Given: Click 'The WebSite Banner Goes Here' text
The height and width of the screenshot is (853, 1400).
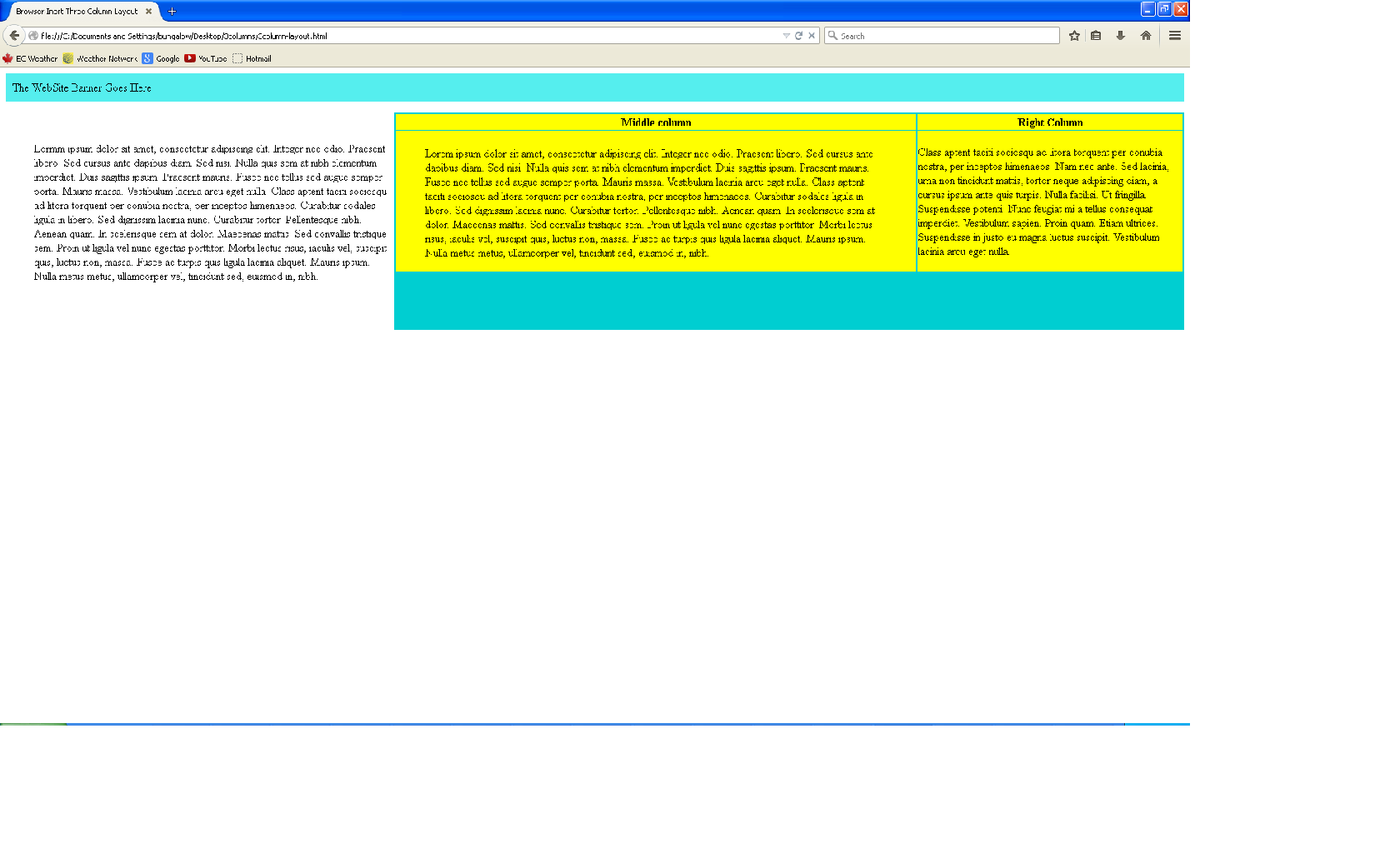Looking at the screenshot, I should [x=82, y=87].
